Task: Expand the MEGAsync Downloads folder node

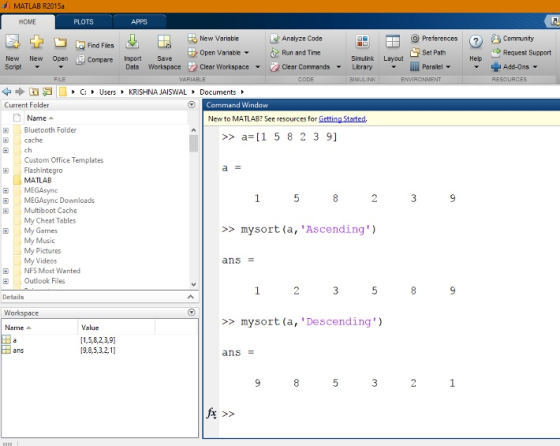Action: (x=6, y=201)
